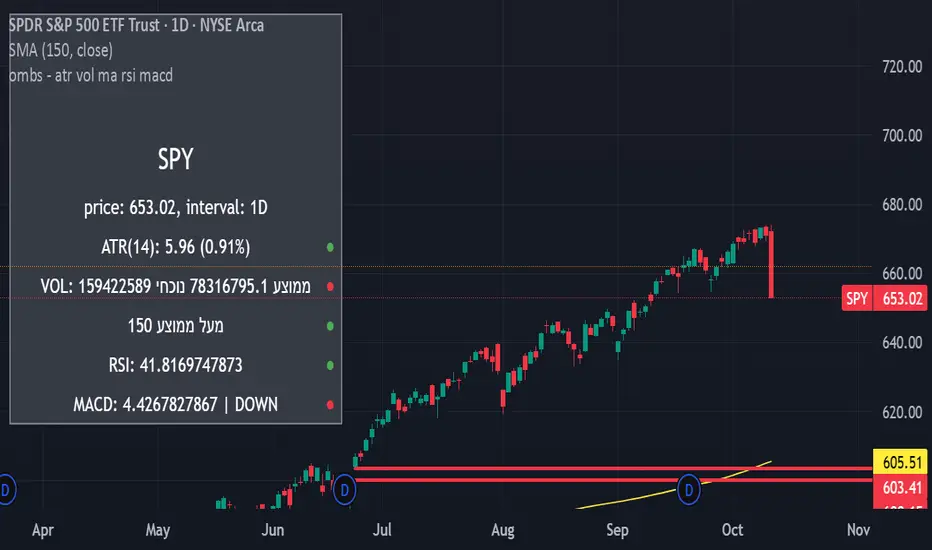The width and height of the screenshot is (932, 550).
Task: Select the SMA (150, close) indicator legend
Action: pos(60,49)
